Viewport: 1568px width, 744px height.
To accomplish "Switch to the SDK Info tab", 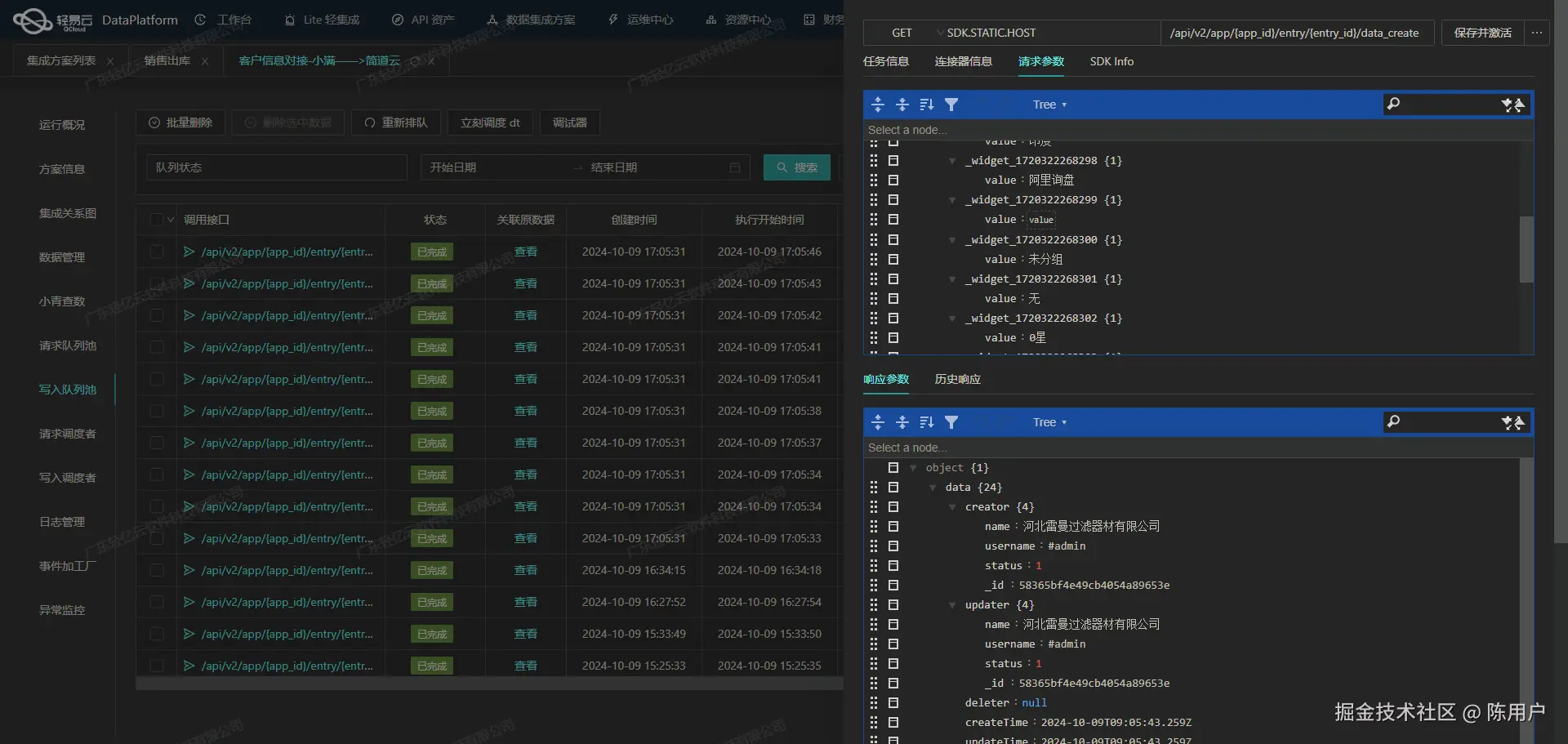I will click(1111, 61).
